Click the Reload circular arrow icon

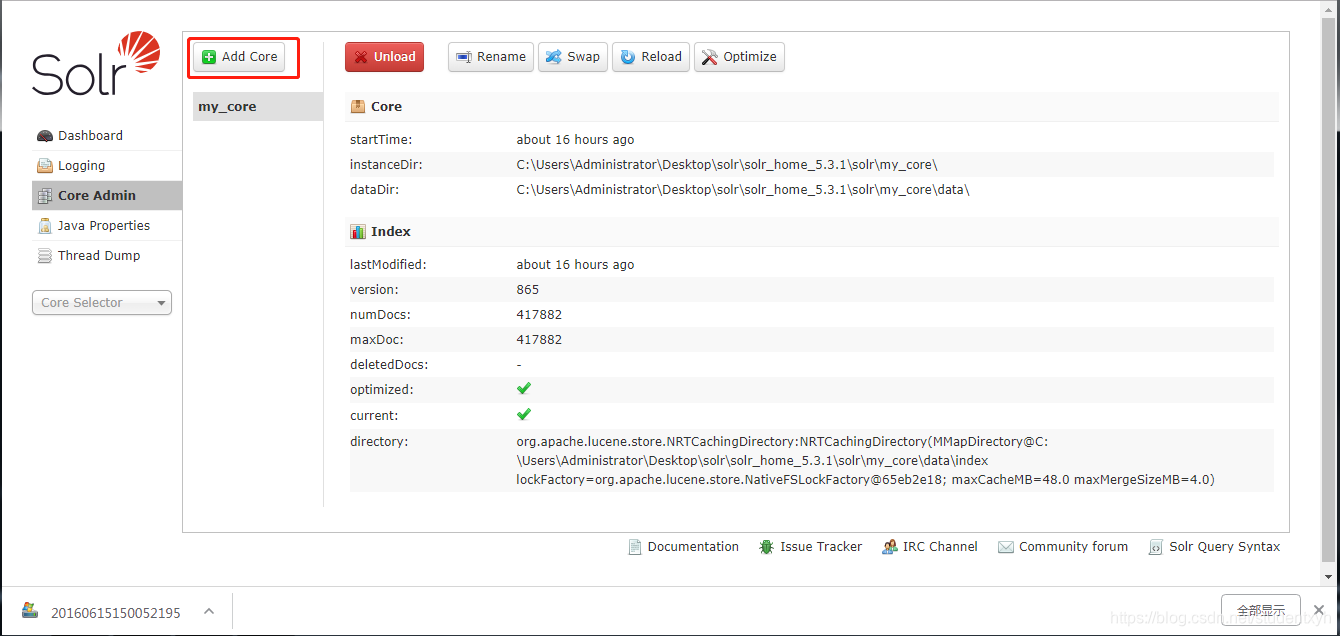pos(628,57)
